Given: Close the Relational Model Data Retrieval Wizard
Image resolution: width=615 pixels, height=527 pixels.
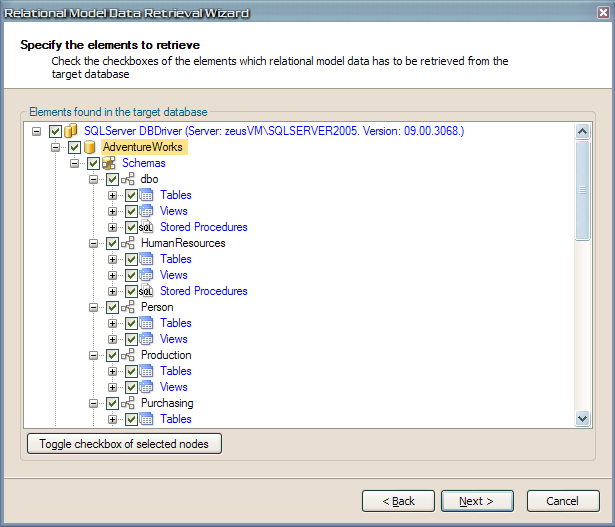Looking at the screenshot, I should (603, 13).
